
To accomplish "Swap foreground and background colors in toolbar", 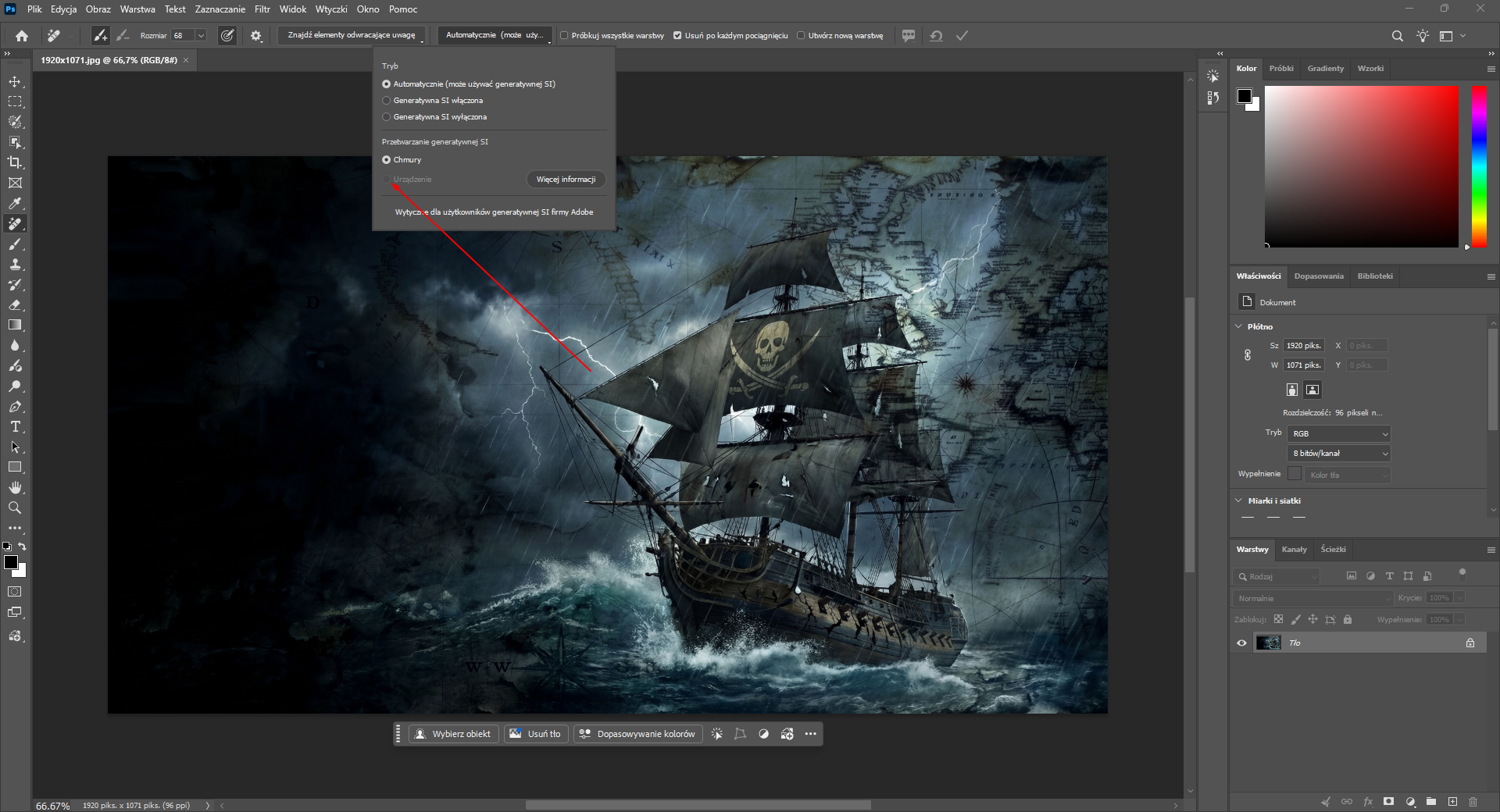I will click(22, 547).
